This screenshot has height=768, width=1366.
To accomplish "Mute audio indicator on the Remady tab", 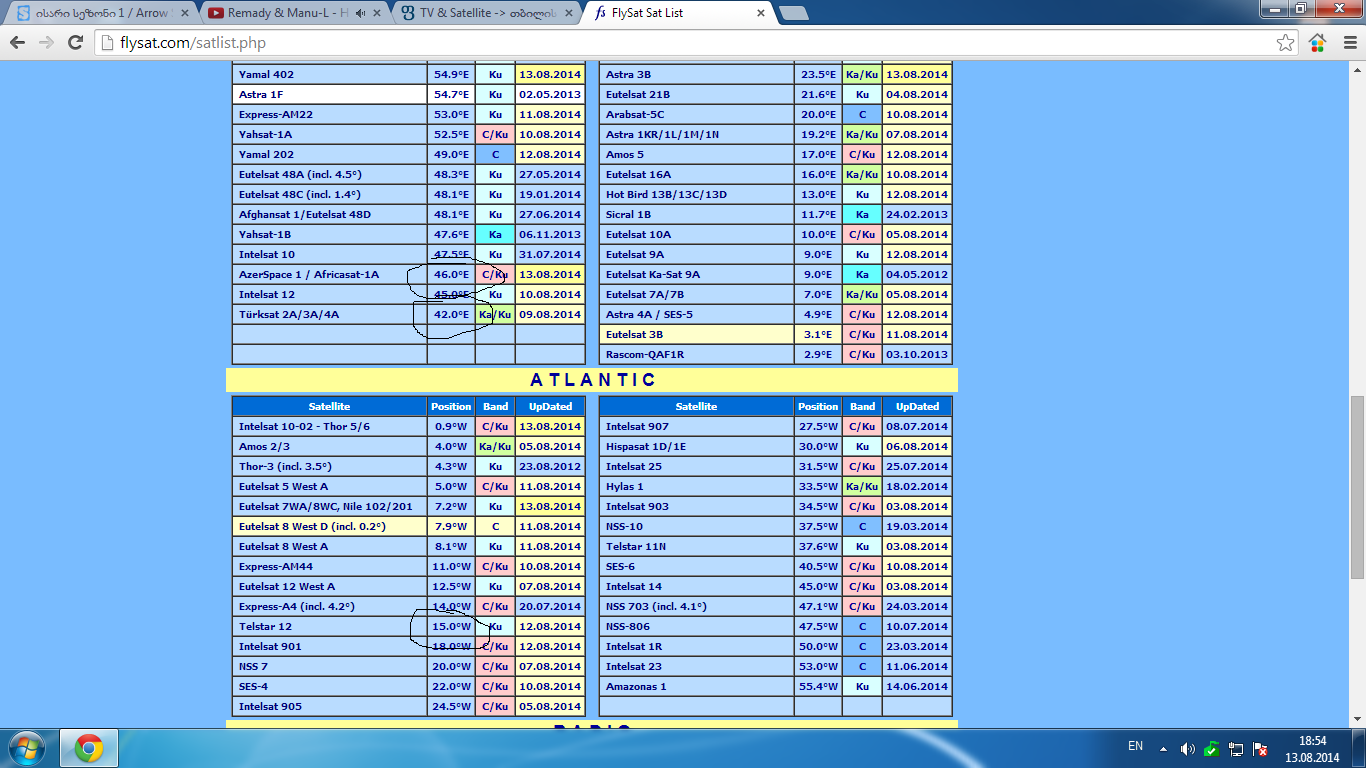I will 360,14.
